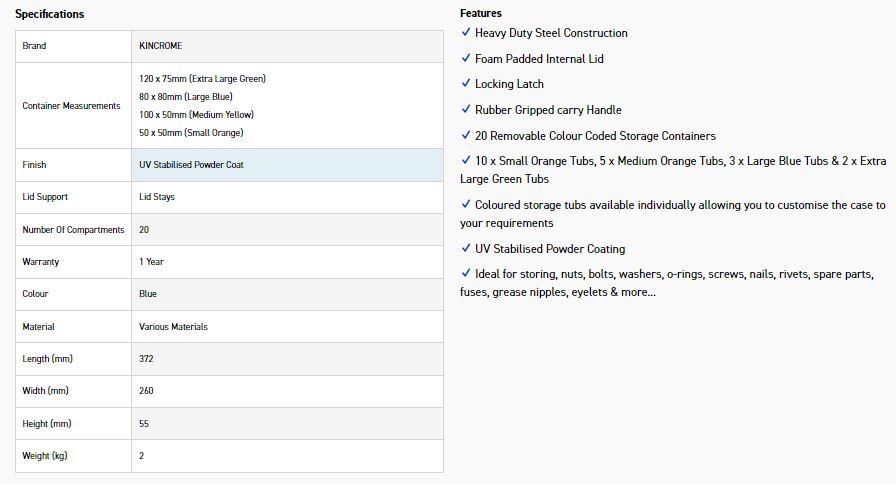Select the Number Of Compartments label
896x484 pixels.
tap(73, 230)
